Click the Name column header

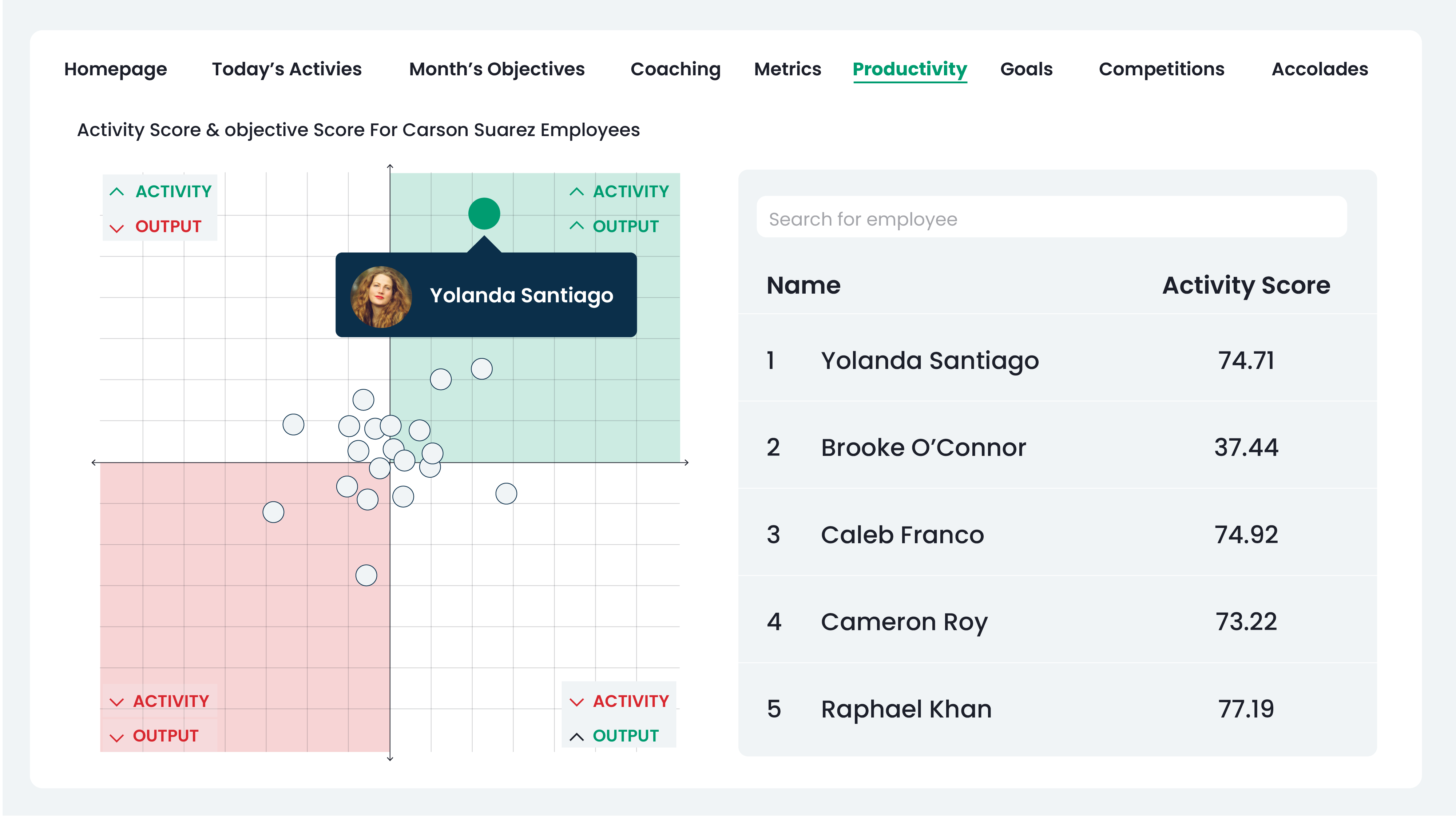[803, 285]
